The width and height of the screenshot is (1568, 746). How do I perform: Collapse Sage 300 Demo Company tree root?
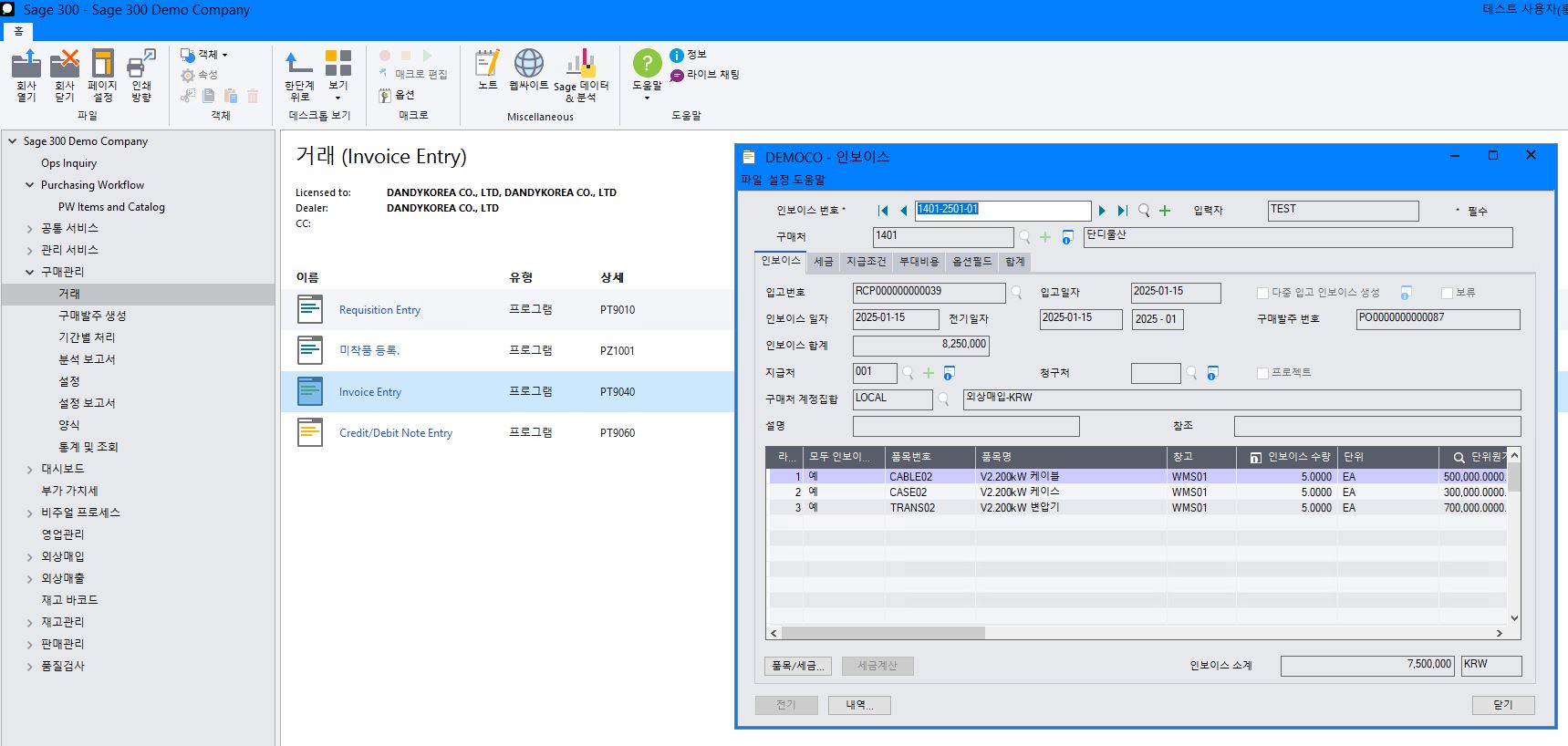[x=12, y=141]
